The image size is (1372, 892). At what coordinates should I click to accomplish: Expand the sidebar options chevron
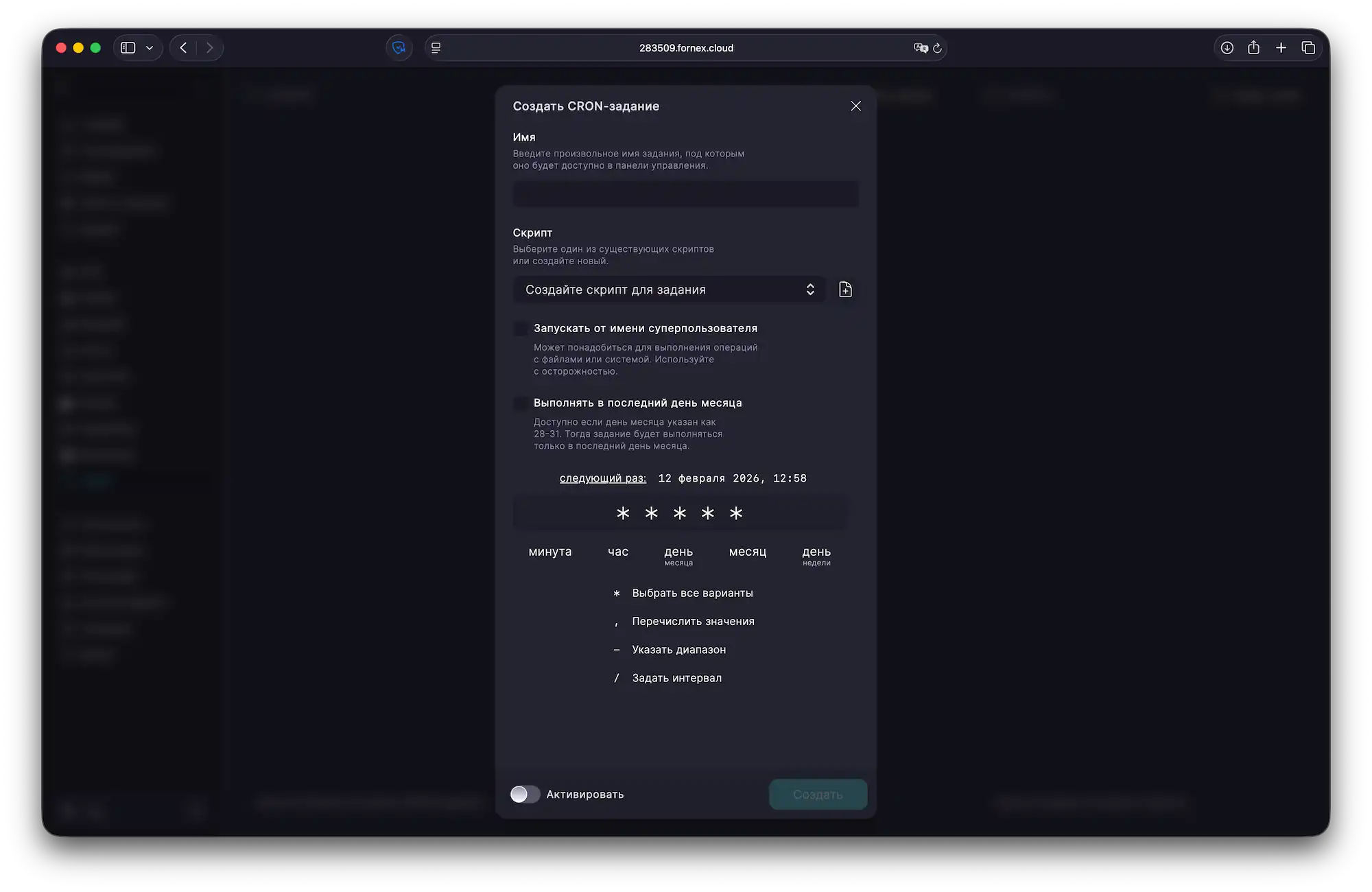(148, 47)
